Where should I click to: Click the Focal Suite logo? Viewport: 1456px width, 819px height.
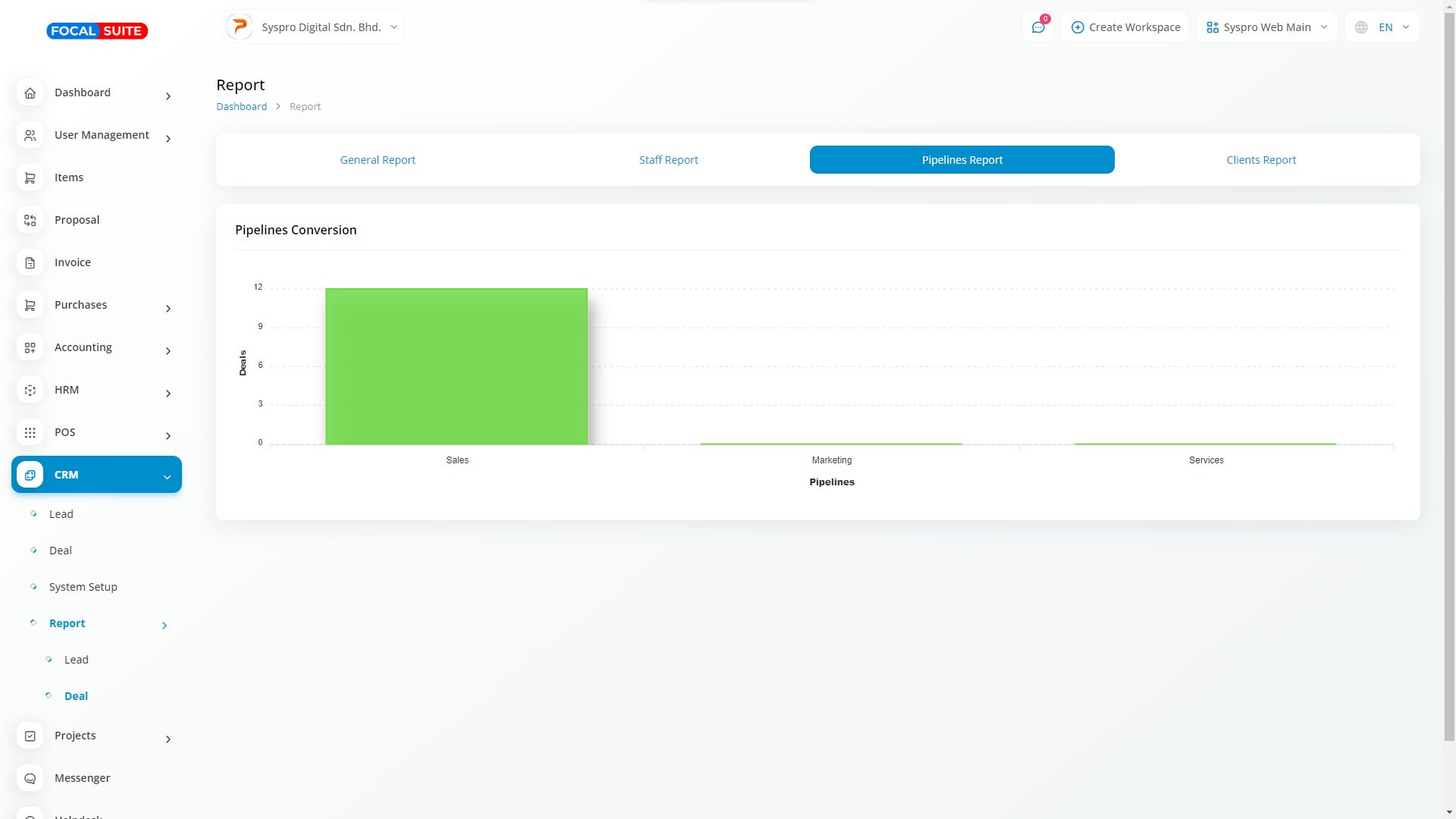tap(97, 31)
